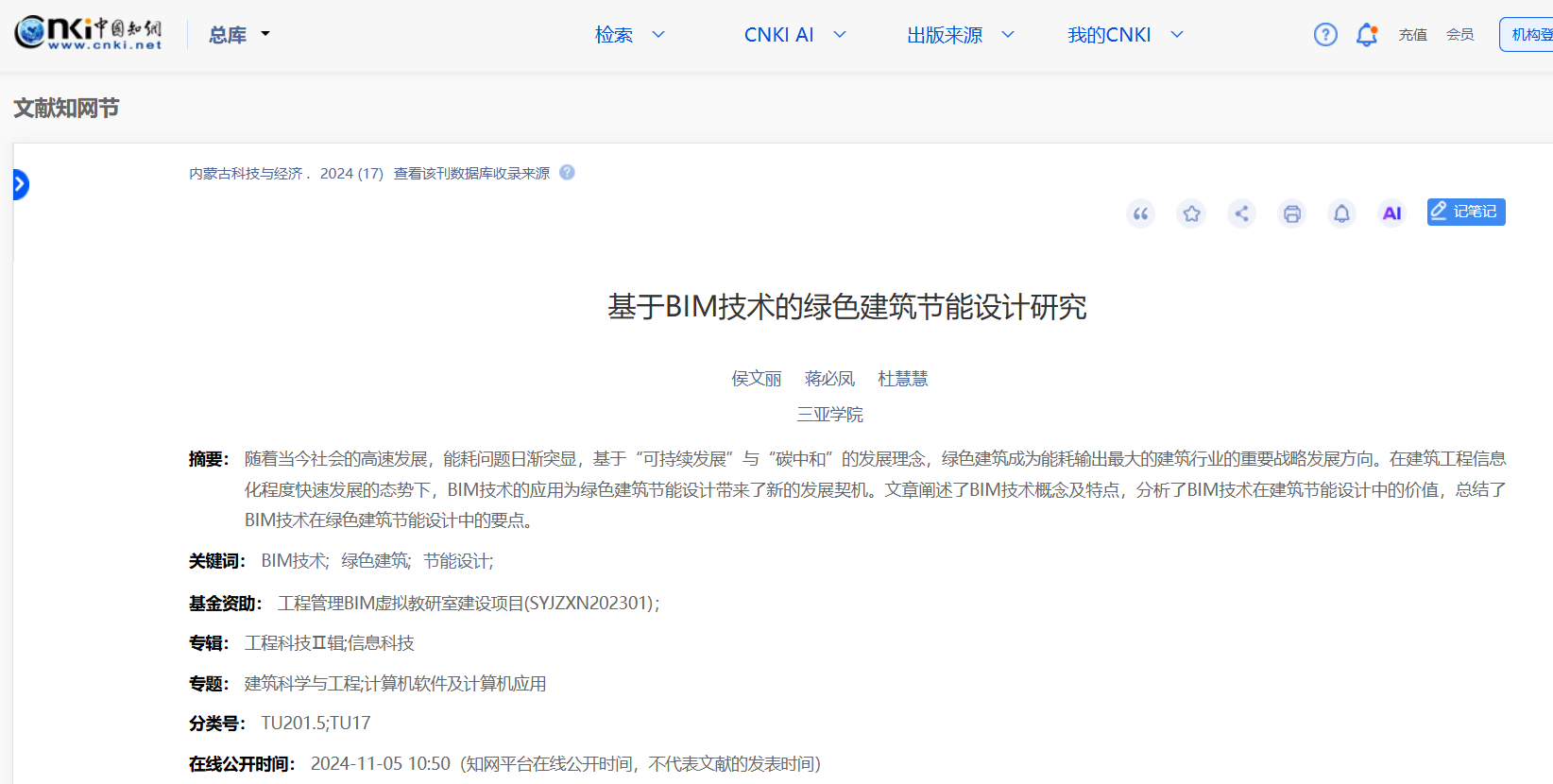Open the 三亚学院 institution link
Image resolution: width=1553 pixels, height=784 pixels.
(829, 415)
